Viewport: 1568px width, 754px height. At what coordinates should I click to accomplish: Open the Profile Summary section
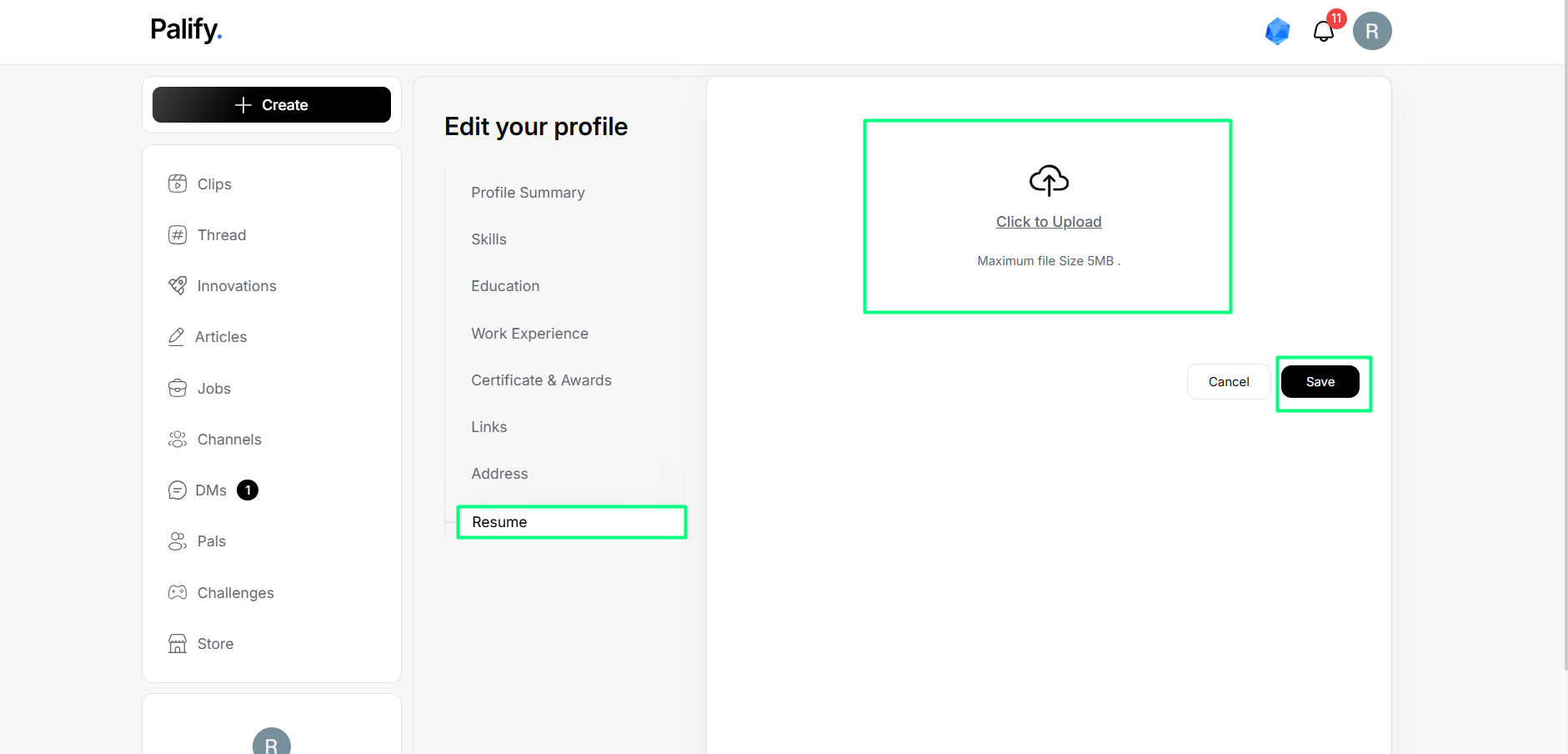point(528,193)
